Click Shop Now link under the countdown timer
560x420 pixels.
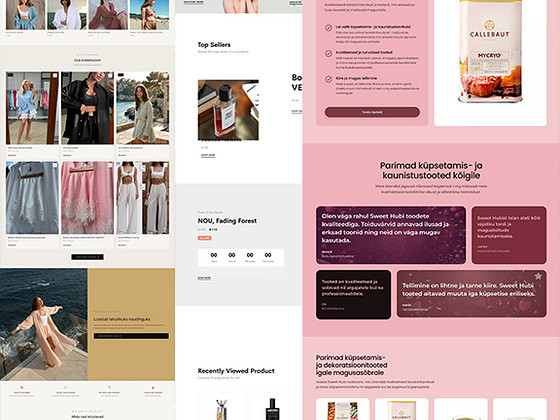pyautogui.click(x=204, y=278)
